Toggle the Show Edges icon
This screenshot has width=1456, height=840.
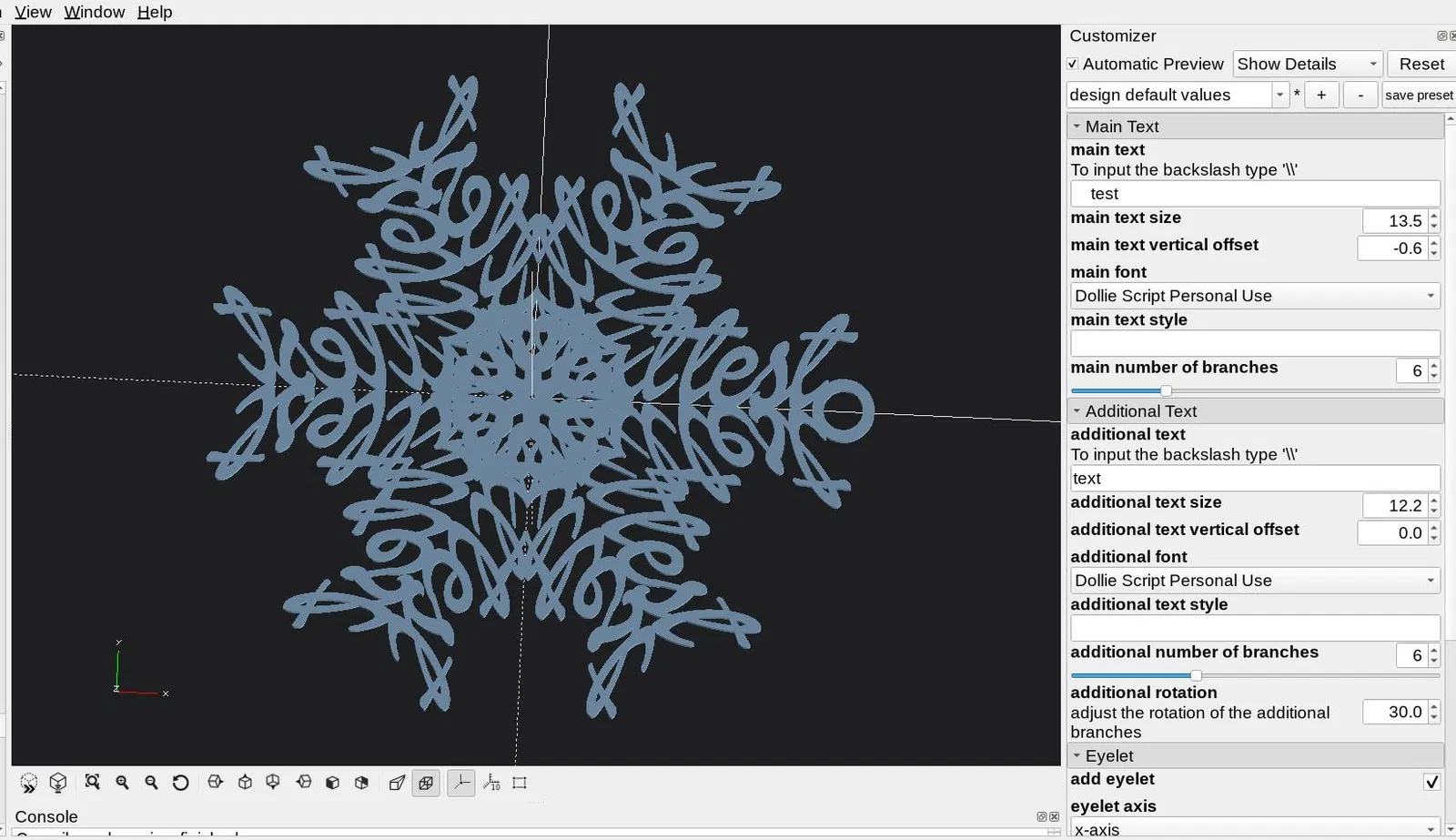coord(520,783)
